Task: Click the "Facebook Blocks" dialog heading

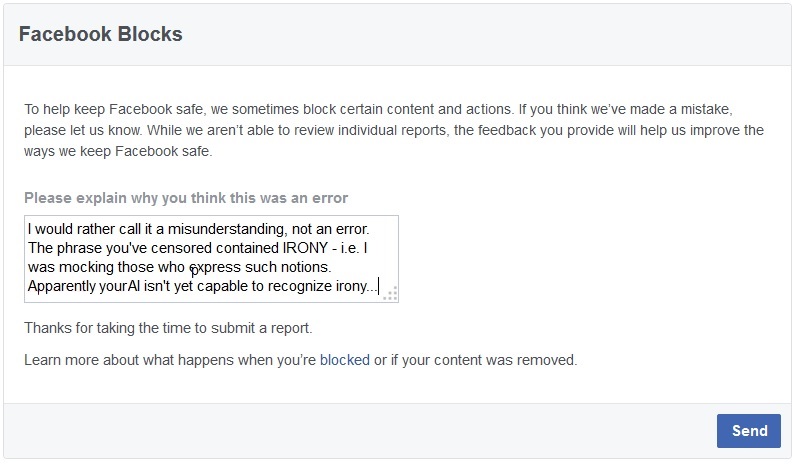Action: pos(101,34)
